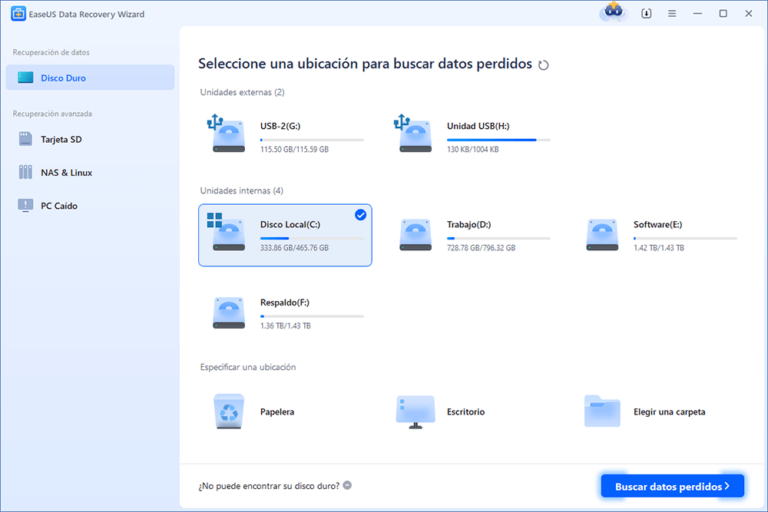Screen dimensions: 768x512
Task: Click the import scan session icon
Action: 647,14
